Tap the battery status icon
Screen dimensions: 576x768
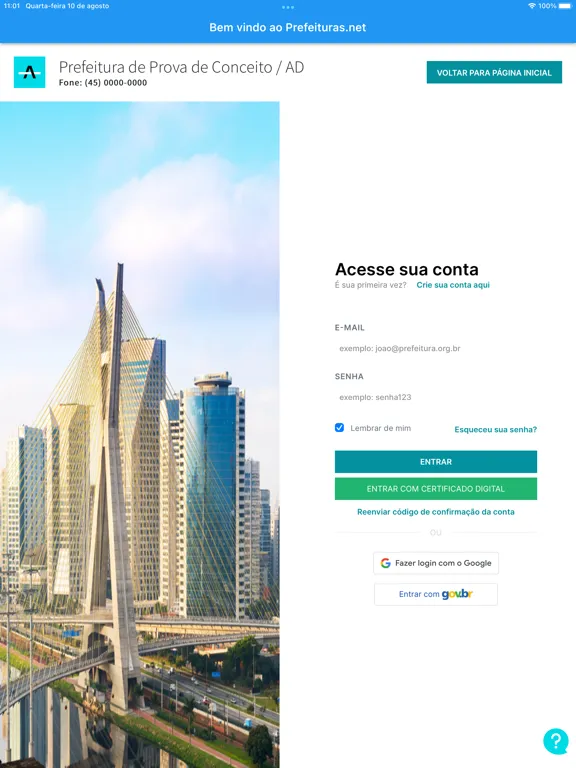tap(564, 6)
